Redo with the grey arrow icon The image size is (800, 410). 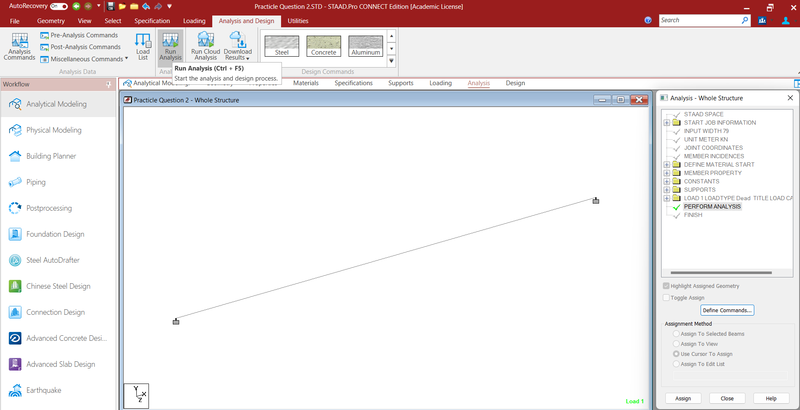(x=158, y=7)
